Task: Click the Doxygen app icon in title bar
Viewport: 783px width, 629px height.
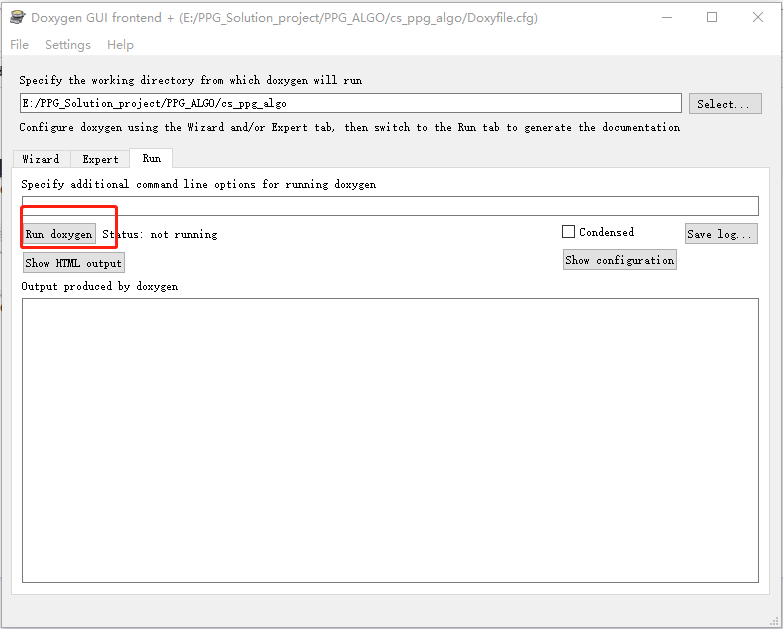Action: point(17,17)
